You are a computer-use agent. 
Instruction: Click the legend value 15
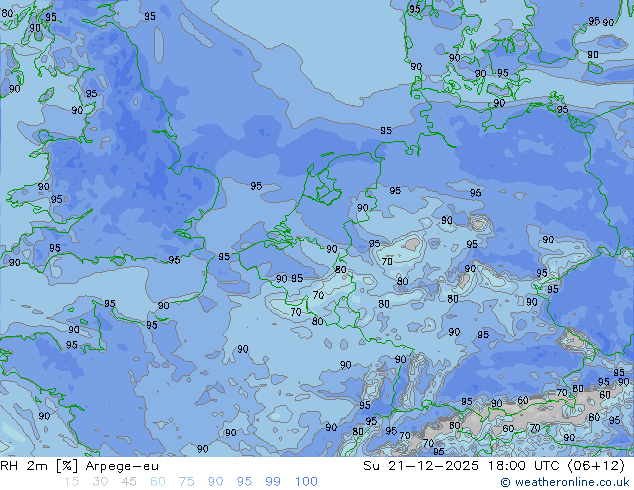pos(71,482)
